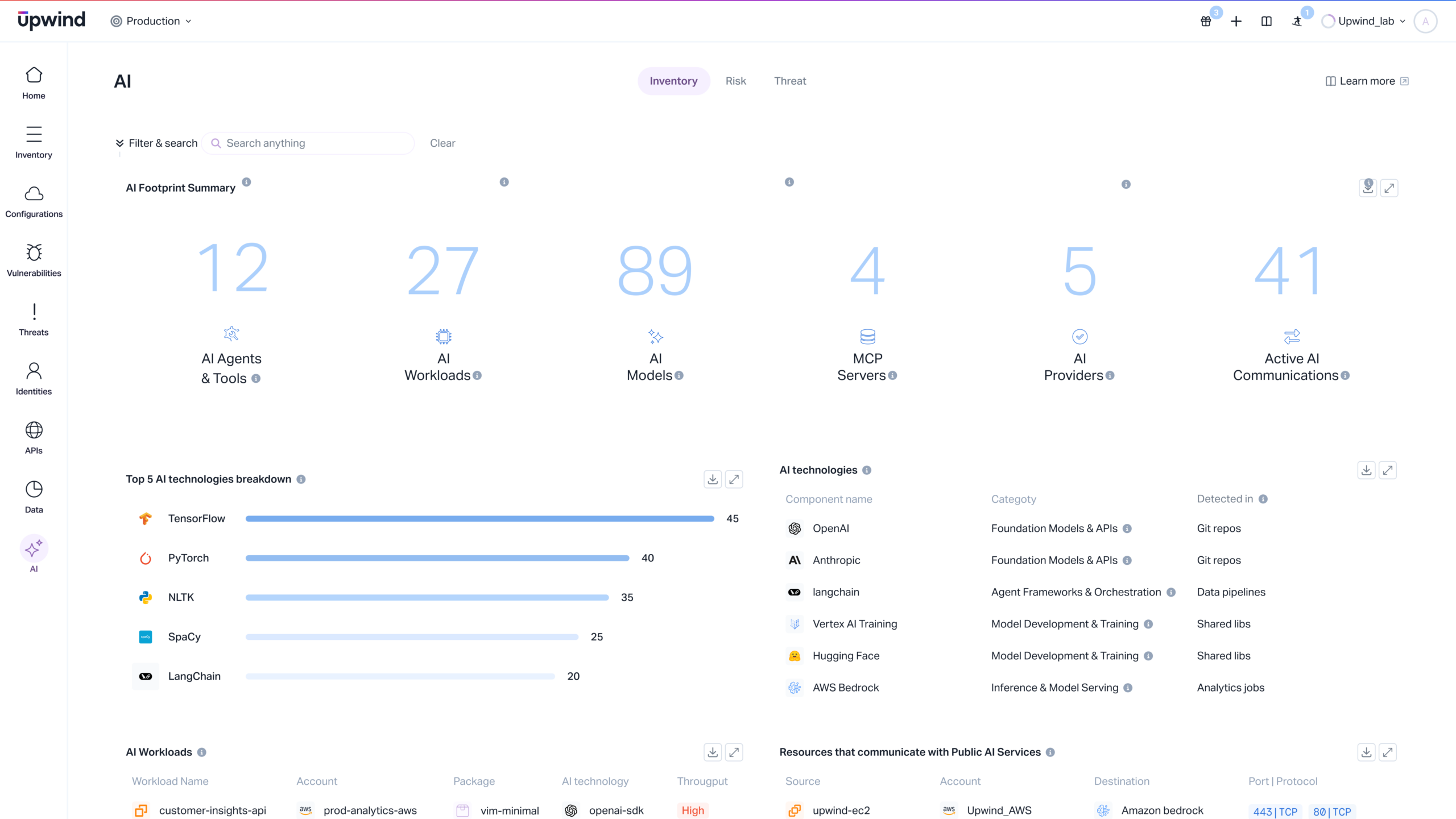Click the gift icon in top bar
The width and height of the screenshot is (1456, 819).
click(x=1206, y=22)
